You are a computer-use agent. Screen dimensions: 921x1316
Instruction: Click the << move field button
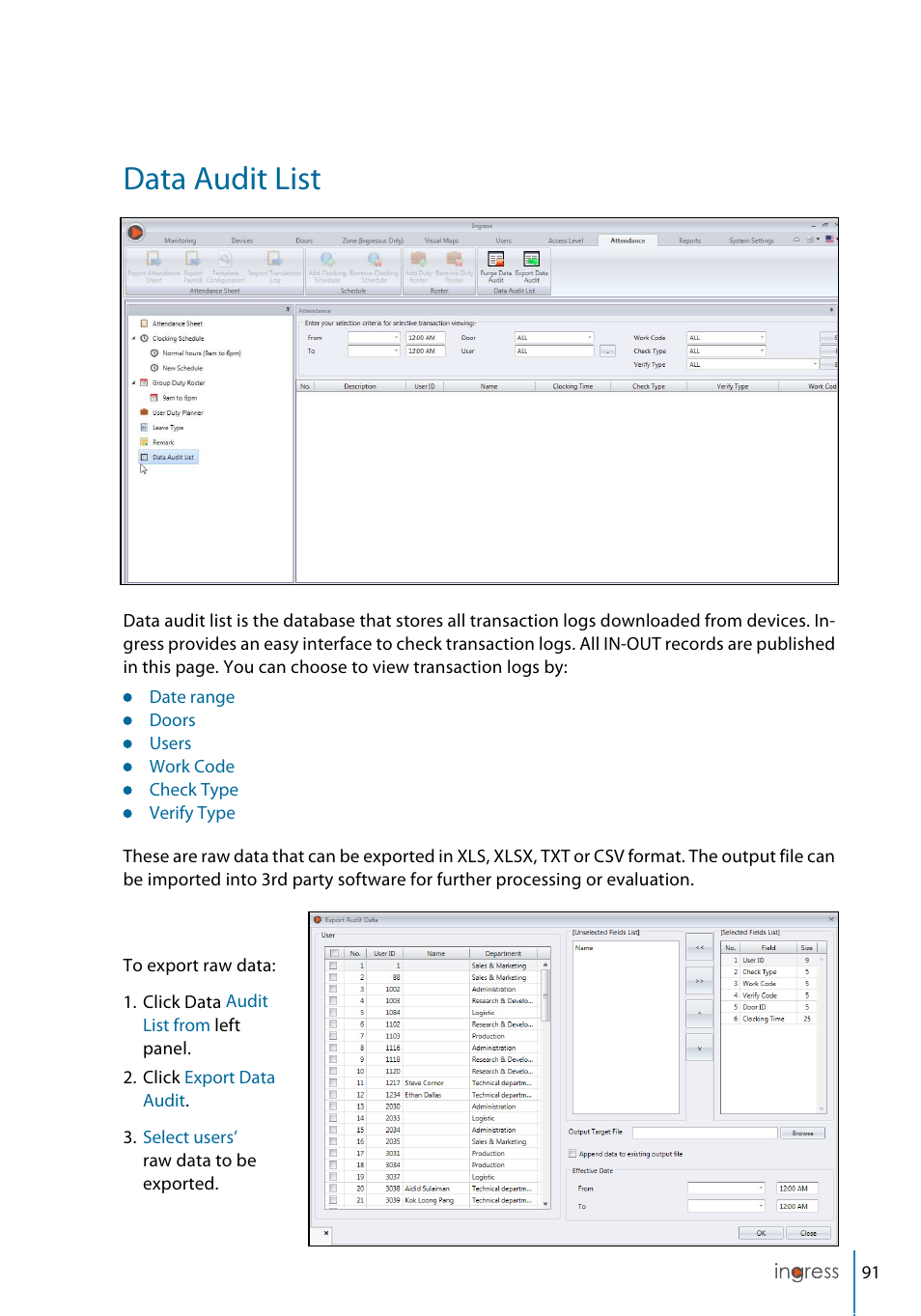coord(700,948)
